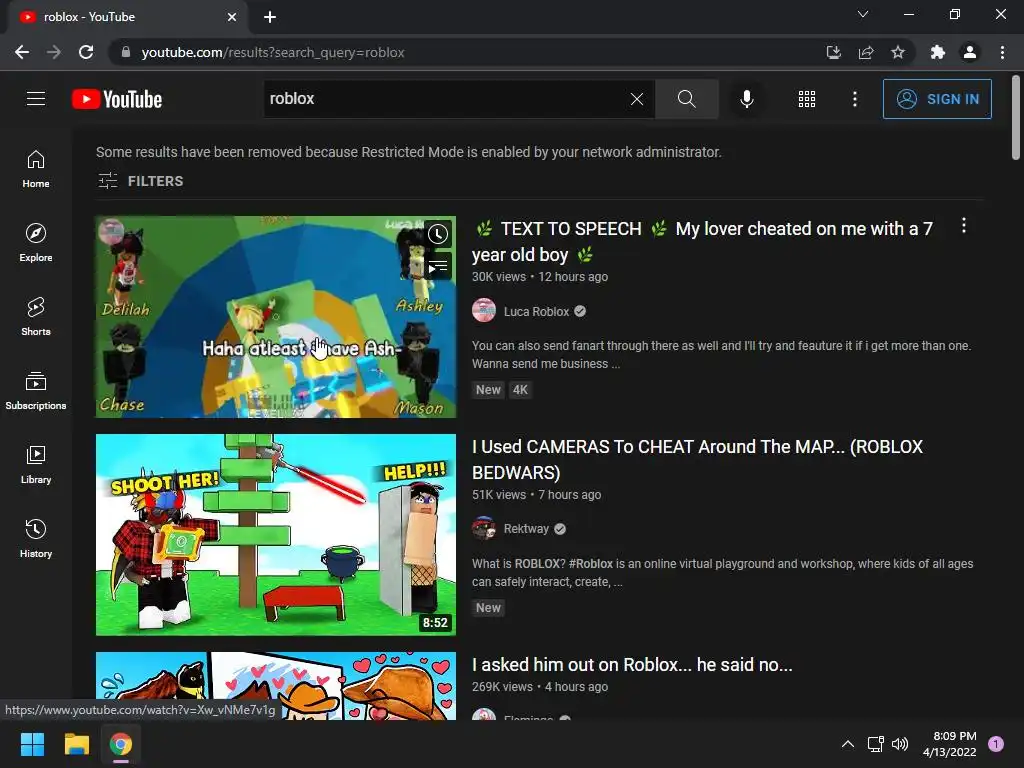Expand the FILTERS options
Screen dimensions: 1024x768
click(x=140, y=181)
